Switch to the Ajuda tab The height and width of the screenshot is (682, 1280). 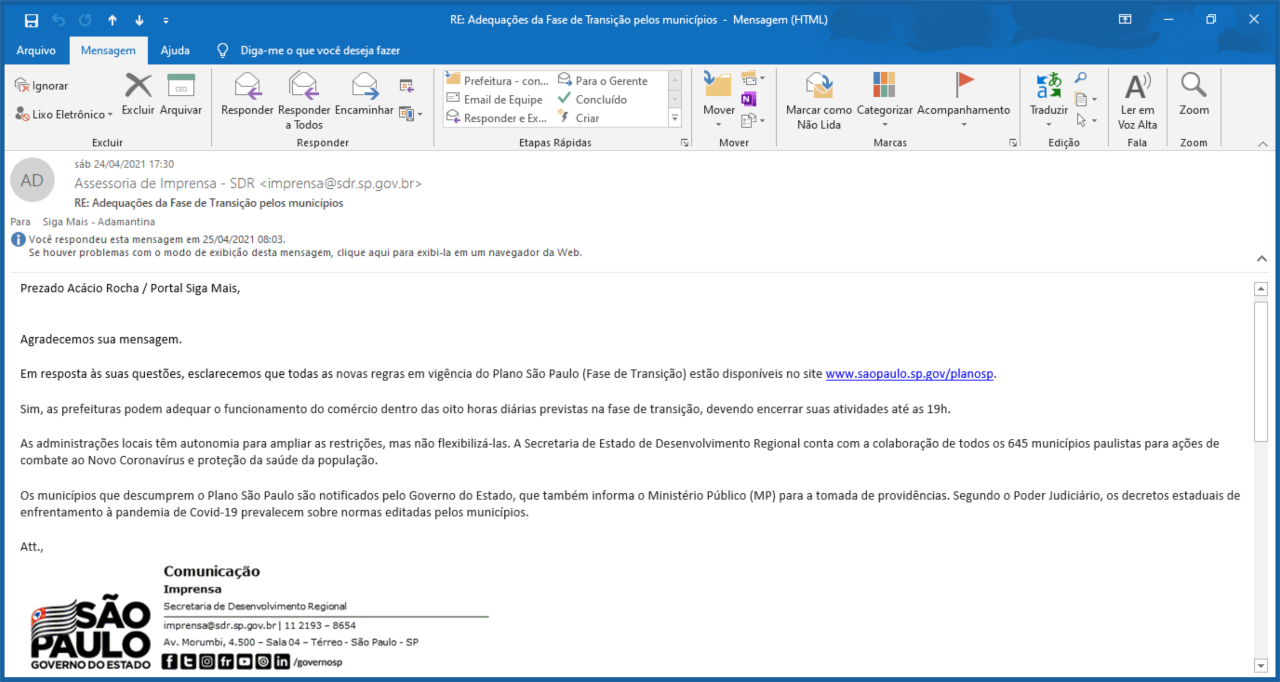pos(175,50)
